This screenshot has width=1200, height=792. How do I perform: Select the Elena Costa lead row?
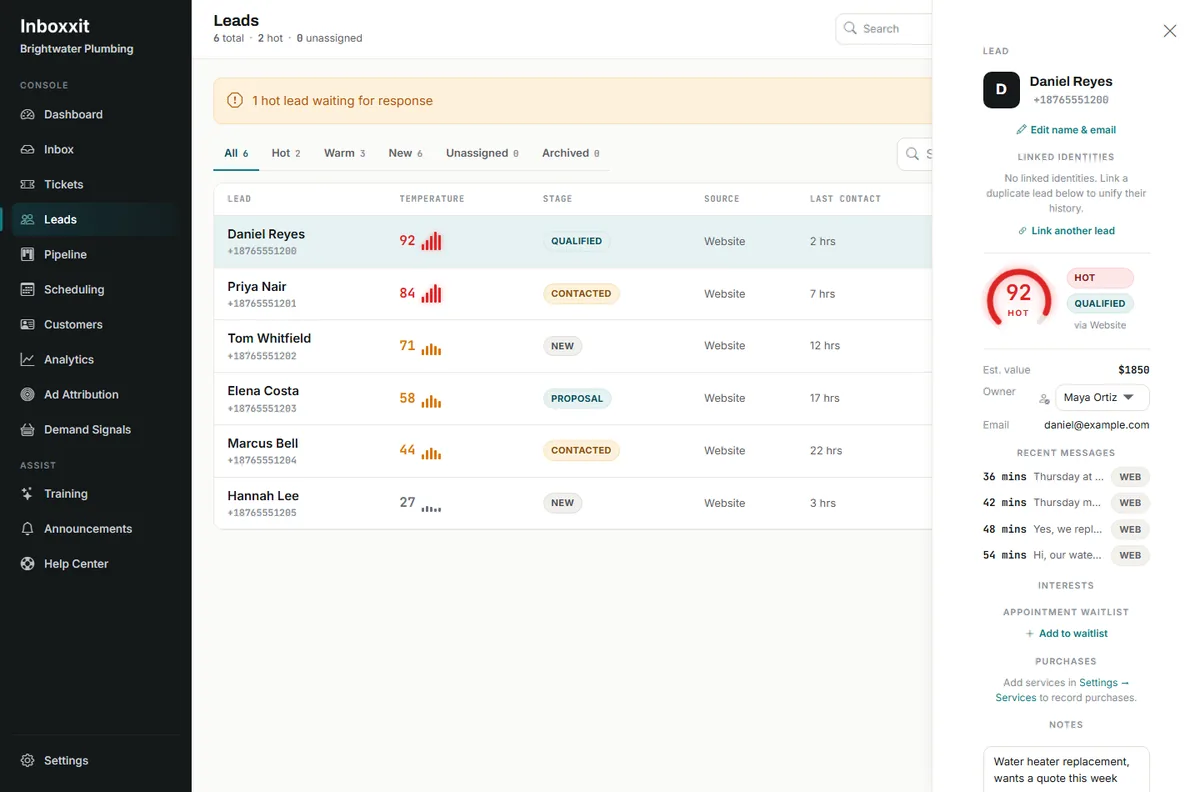pyautogui.click(x=573, y=398)
